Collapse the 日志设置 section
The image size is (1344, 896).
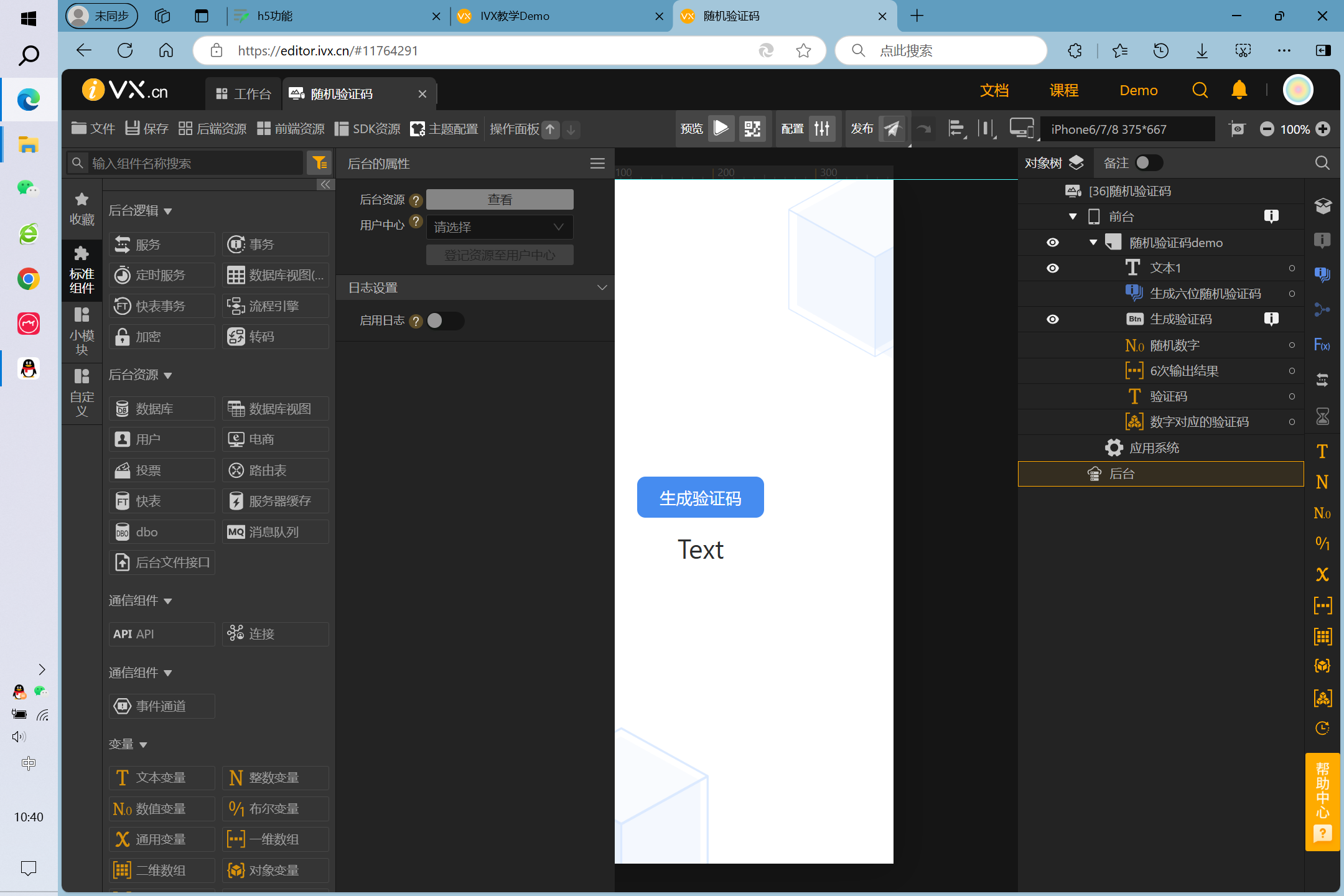pyautogui.click(x=601, y=287)
